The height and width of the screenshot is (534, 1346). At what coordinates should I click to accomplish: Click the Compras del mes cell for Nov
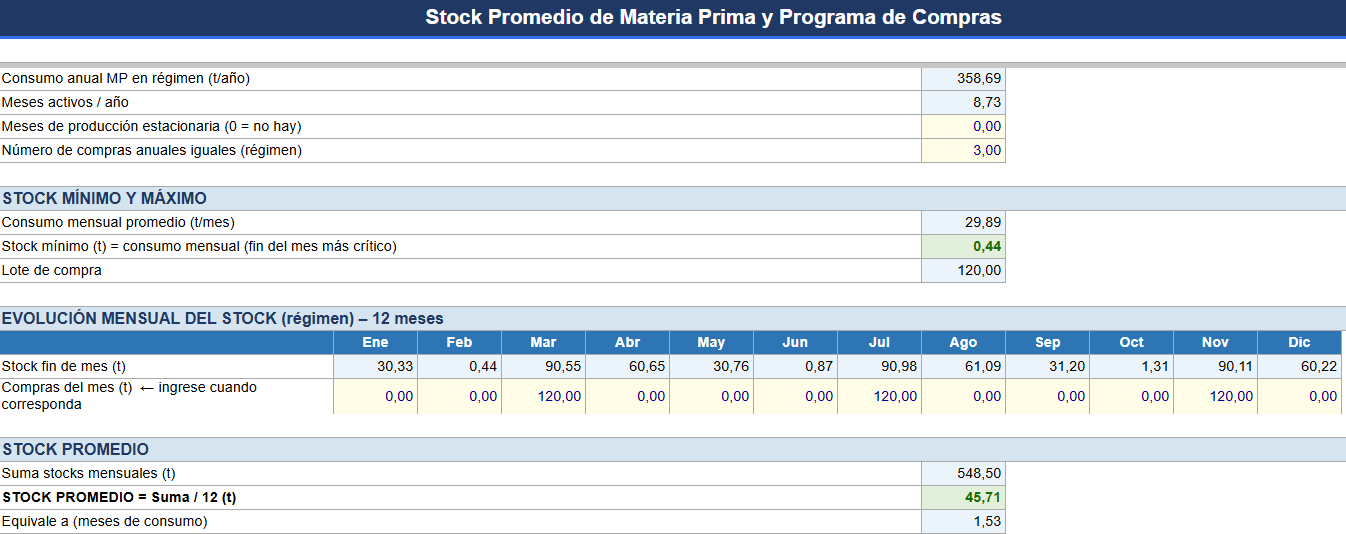click(1216, 397)
